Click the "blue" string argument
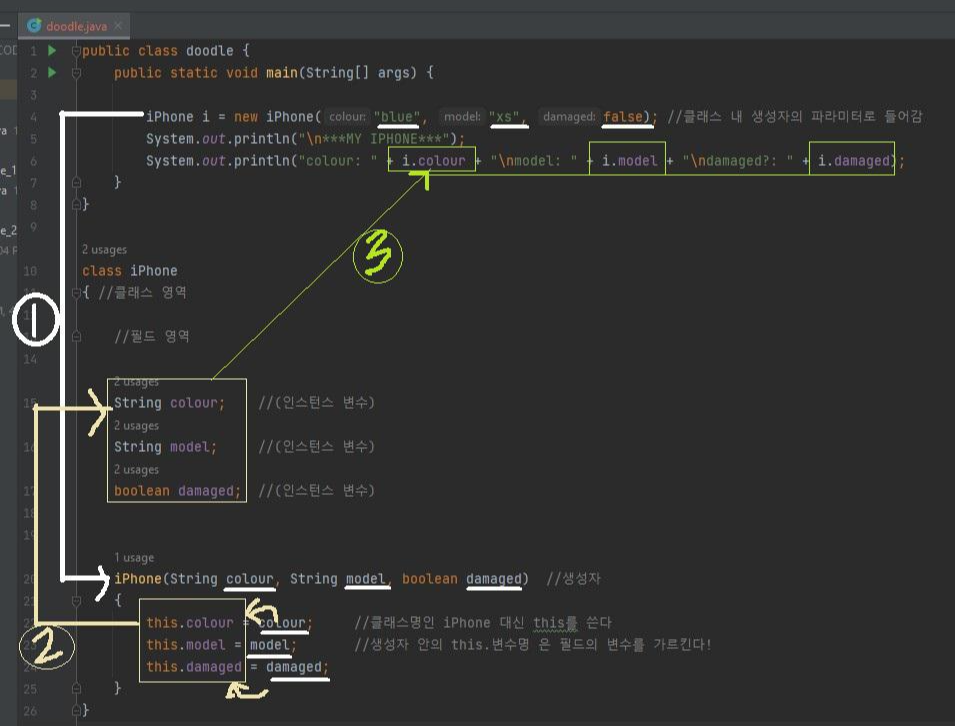The height and width of the screenshot is (726, 955). point(397,116)
